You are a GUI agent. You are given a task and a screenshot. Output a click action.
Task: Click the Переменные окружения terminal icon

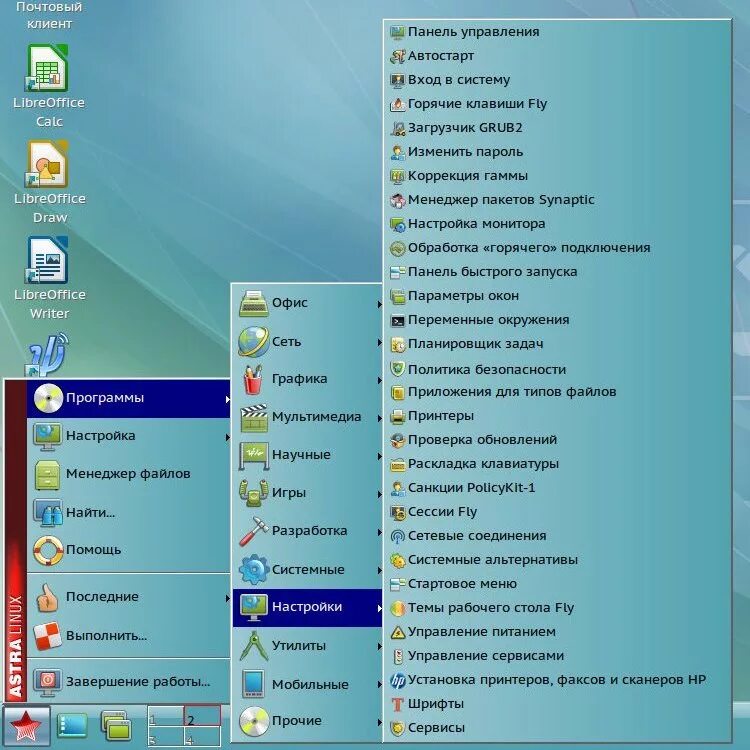tap(397, 320)
